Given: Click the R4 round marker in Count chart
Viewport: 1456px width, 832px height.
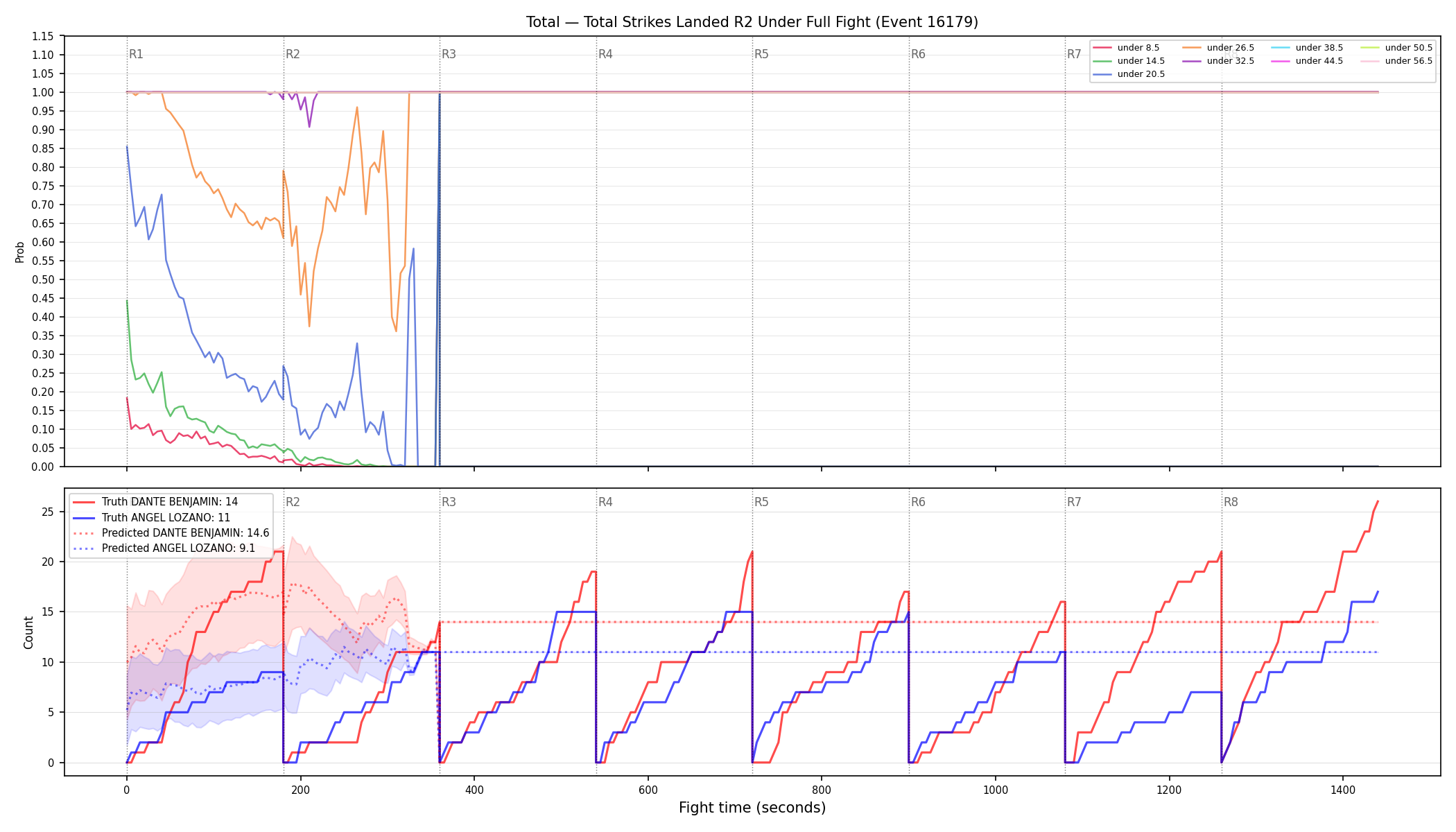Looking at the screenshot, I should (605, 502).
